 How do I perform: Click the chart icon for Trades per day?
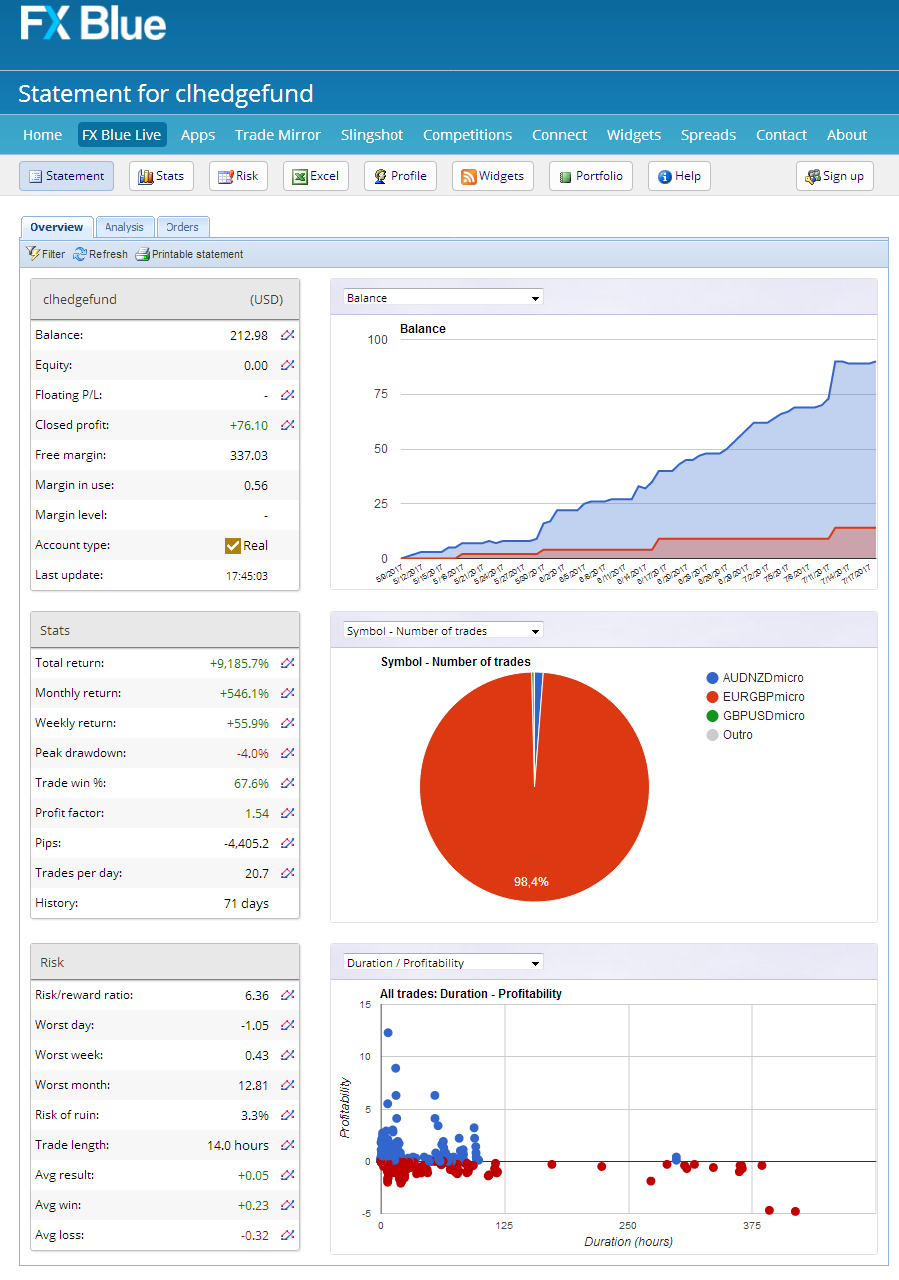(287, 873)
